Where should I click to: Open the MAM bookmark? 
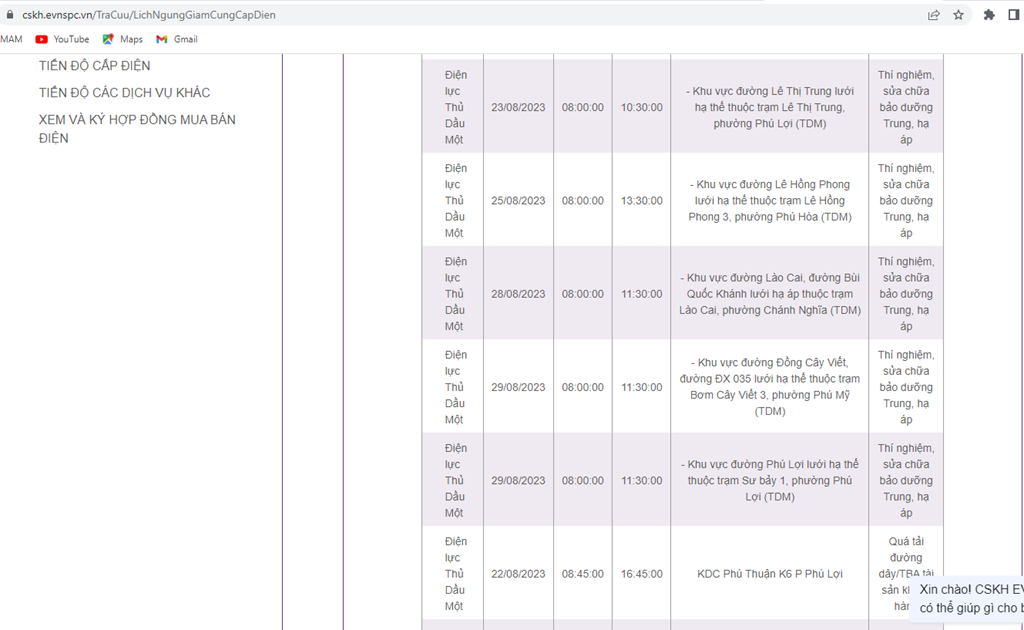click(x=11, y=39)
